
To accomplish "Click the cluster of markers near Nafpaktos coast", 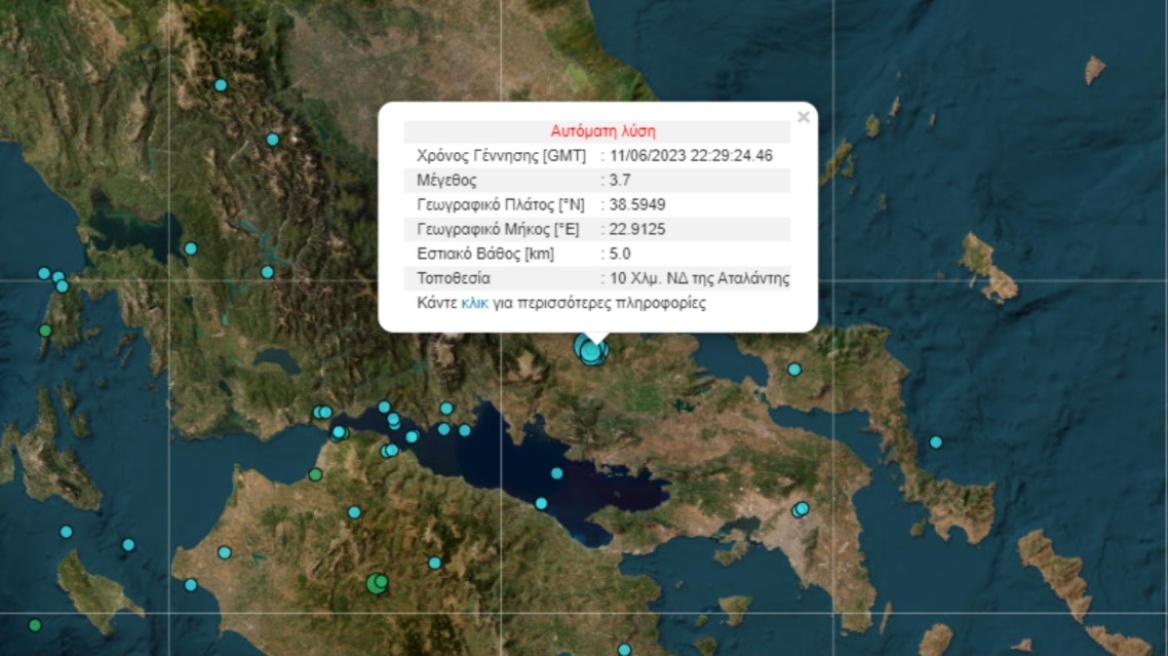I will click(325, 414).
